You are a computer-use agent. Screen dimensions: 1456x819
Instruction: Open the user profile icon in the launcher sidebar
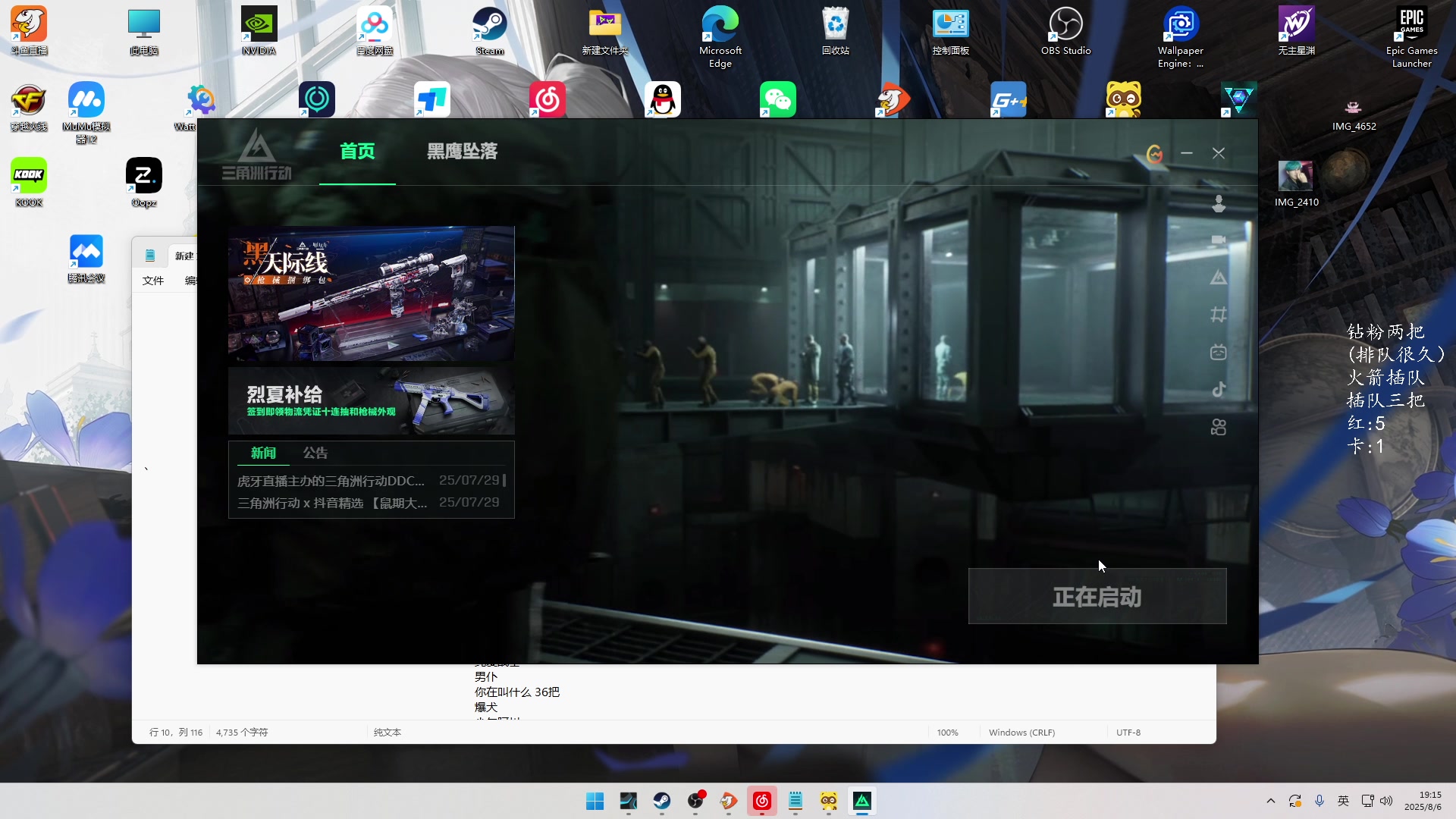pyautogui.click(x=1219, y=203)
